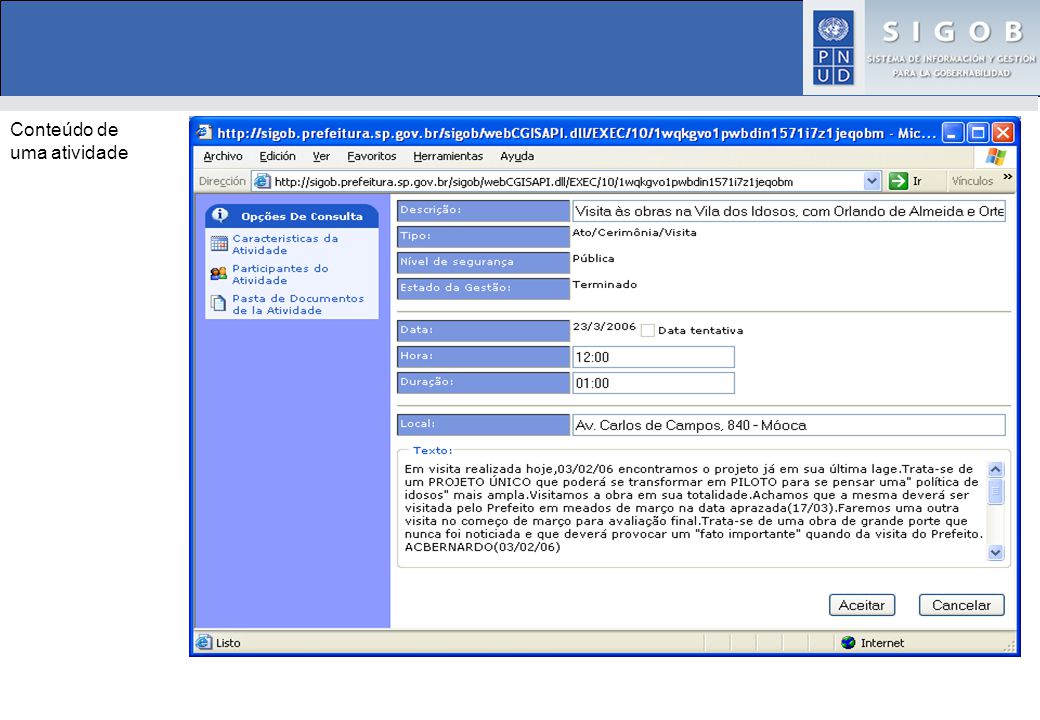
Task: Click the Internet zone globe icon
Action: [x=848, y=642]
